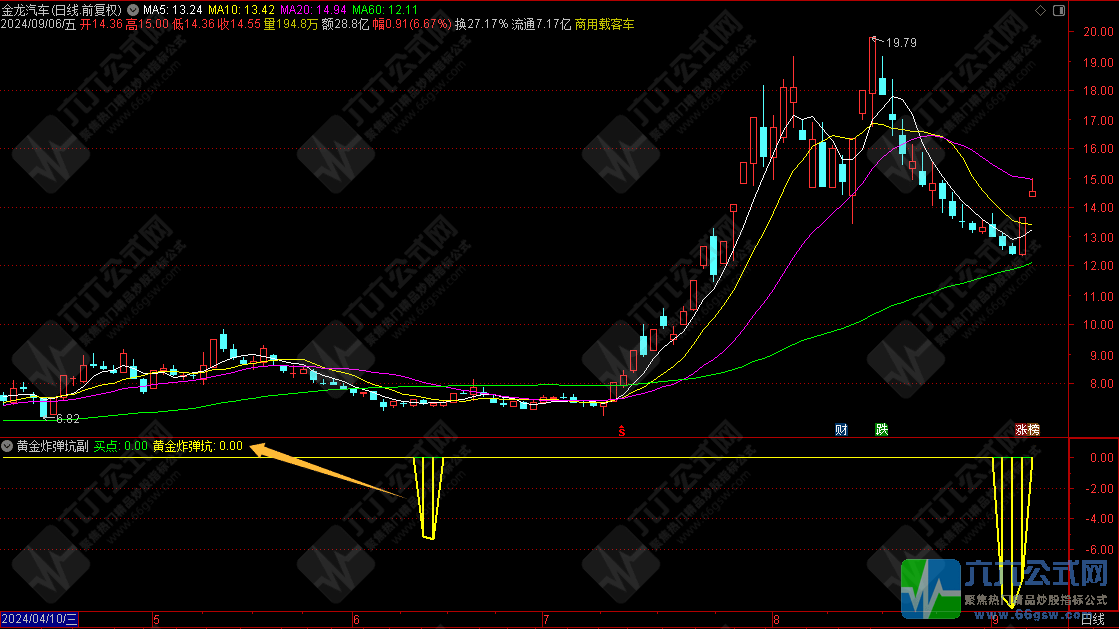
Task: Click the 商用载客车 sector link
Action: point(604,24)
